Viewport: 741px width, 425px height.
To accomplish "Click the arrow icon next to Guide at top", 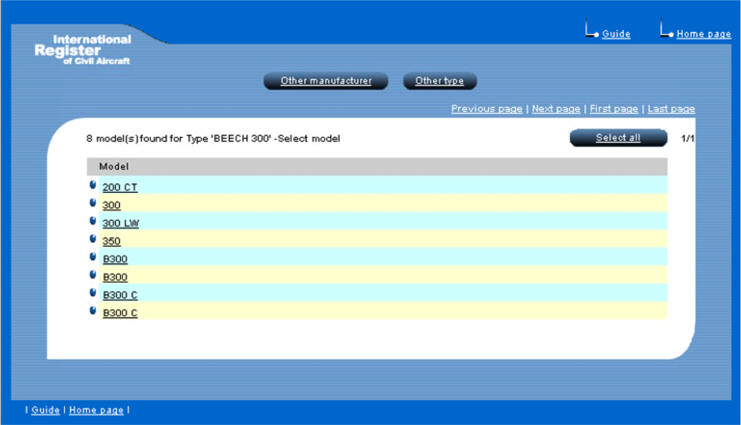I will (x=592, y=29).
